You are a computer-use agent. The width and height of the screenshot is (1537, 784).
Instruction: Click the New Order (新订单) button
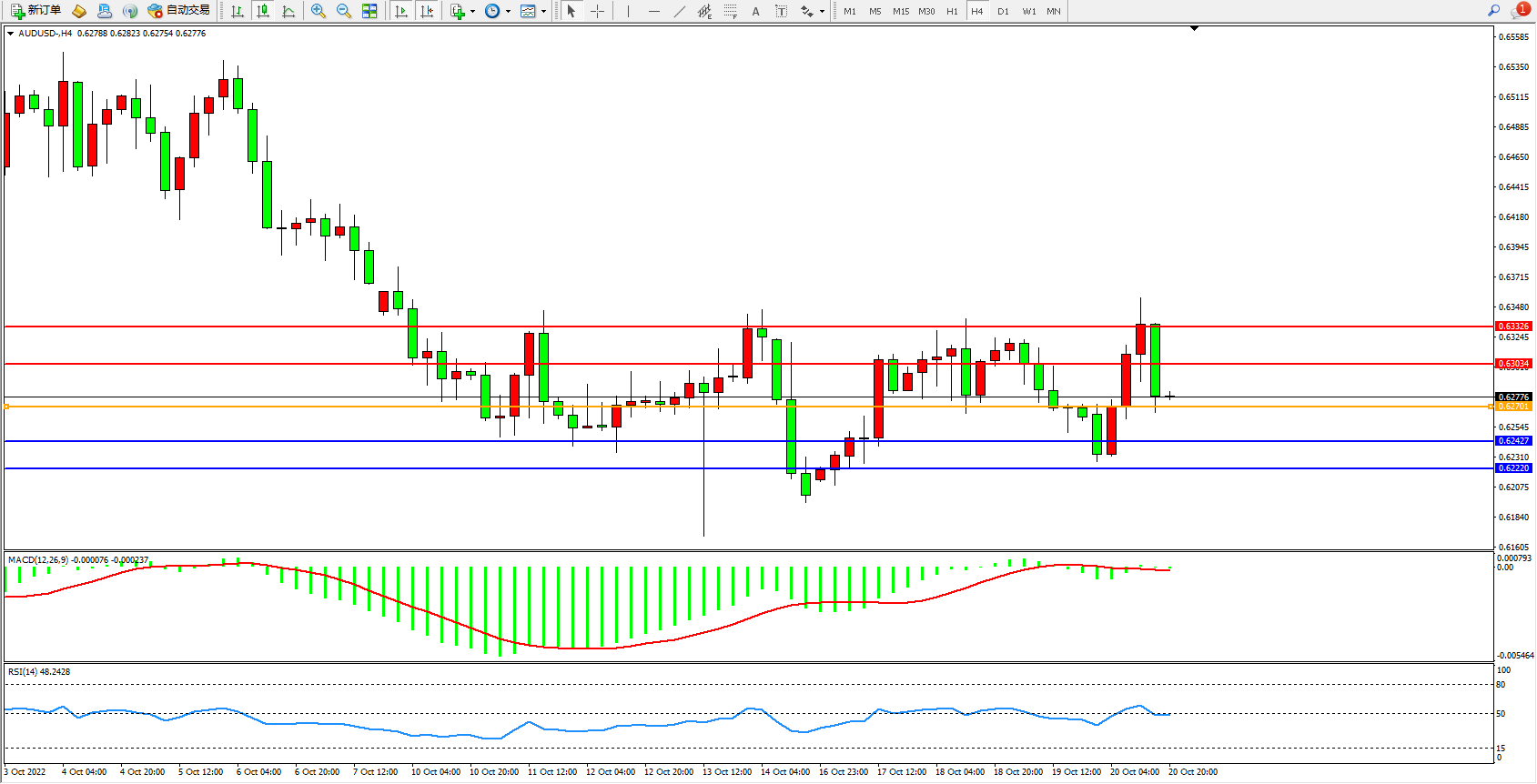coord(36,11)
